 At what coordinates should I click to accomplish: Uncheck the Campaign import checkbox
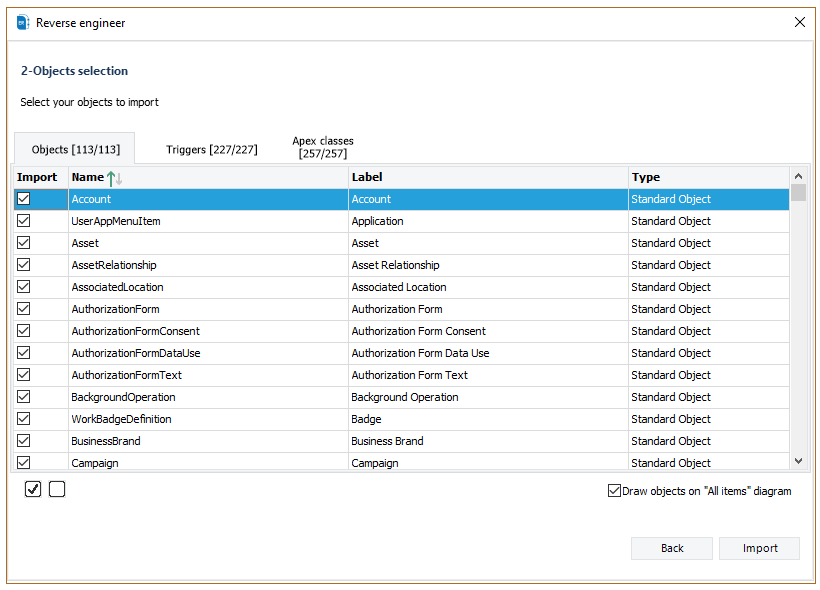[x=24, y=462]
